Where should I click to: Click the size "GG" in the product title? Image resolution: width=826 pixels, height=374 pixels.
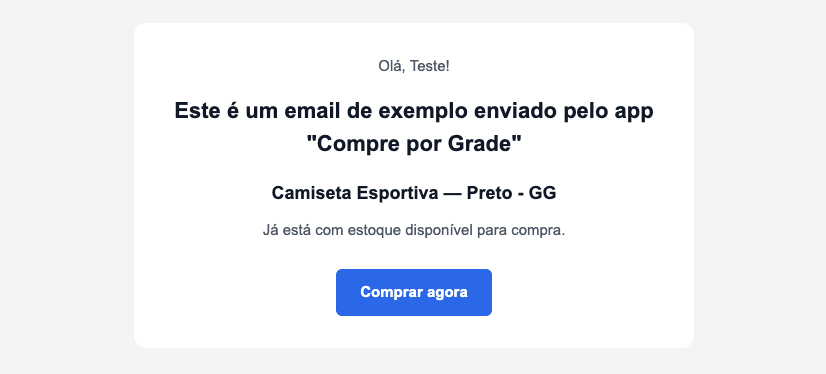542,193
